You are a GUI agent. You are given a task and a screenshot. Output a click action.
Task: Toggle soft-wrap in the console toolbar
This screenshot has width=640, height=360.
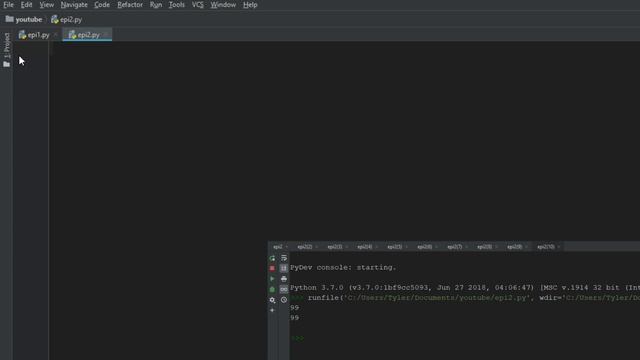[x=284, y=258]
